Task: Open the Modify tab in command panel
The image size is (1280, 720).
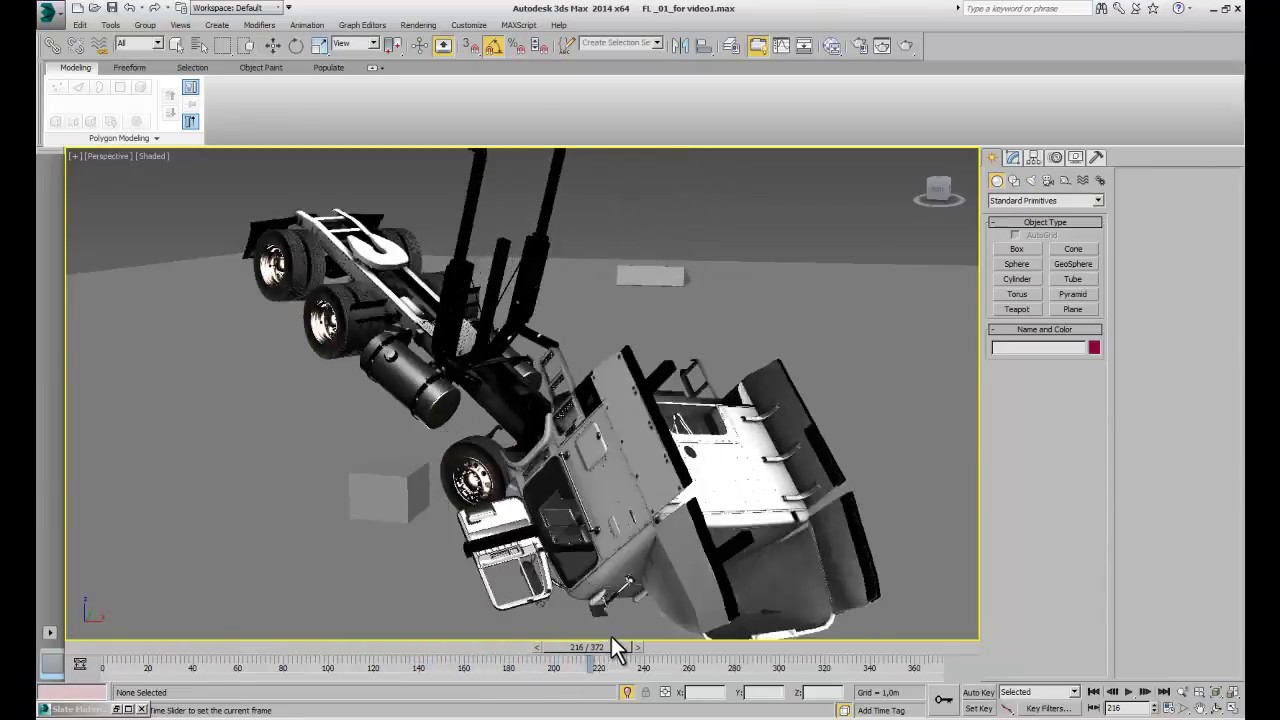Action: pyautogui.click(x=1013, y=157)
